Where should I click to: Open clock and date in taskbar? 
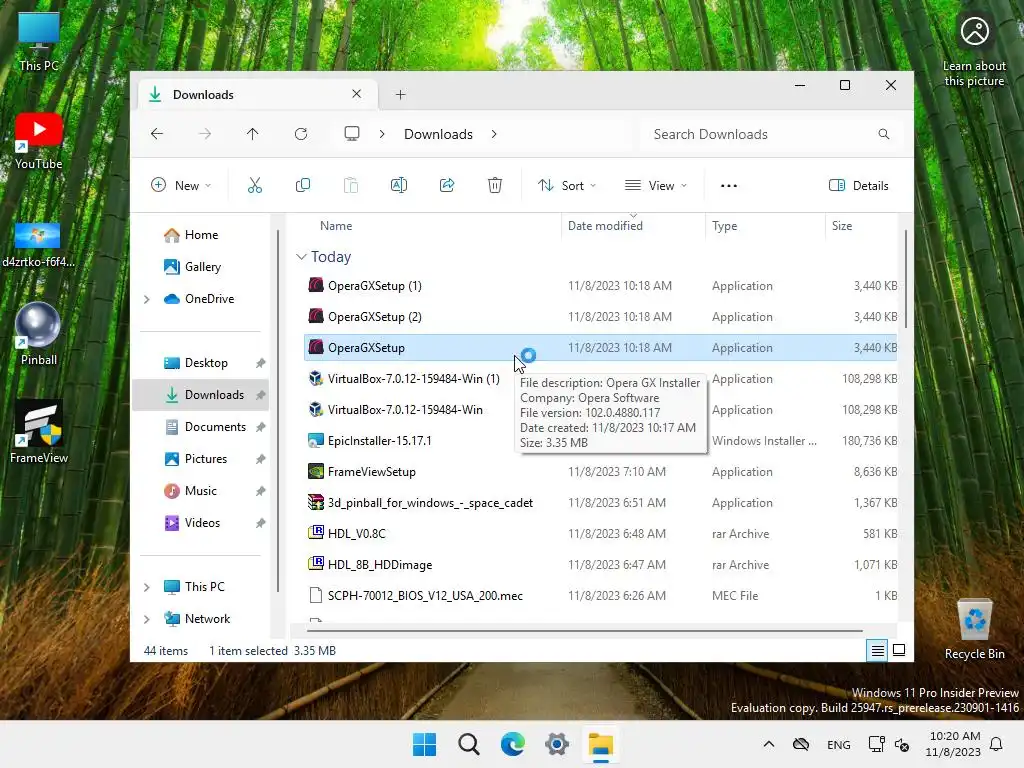click(953, 744)
